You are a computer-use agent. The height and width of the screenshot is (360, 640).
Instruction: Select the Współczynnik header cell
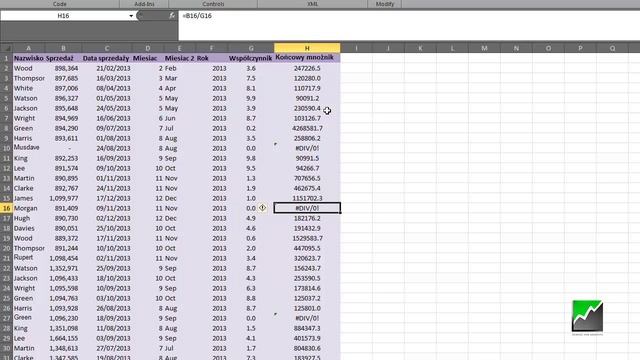(250, 58)
